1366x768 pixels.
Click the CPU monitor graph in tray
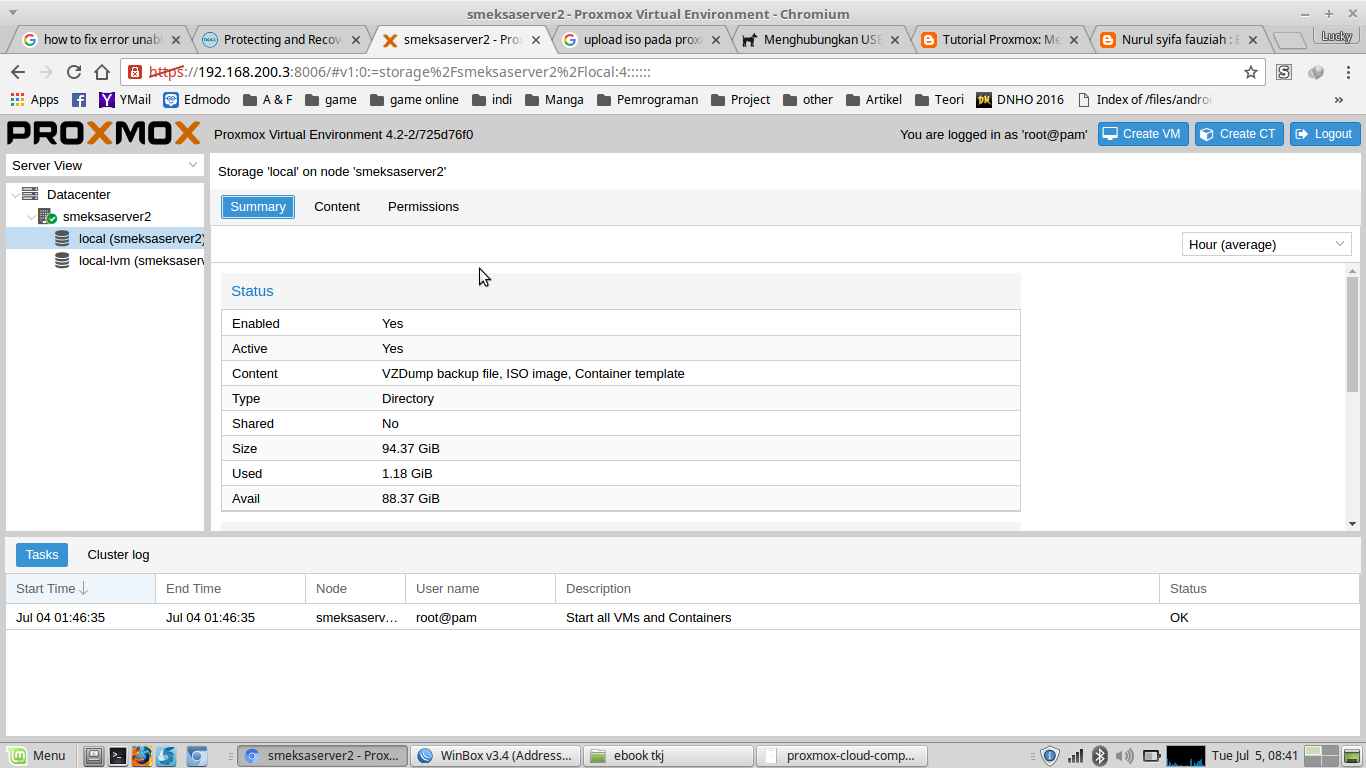tap(1186, 755)
